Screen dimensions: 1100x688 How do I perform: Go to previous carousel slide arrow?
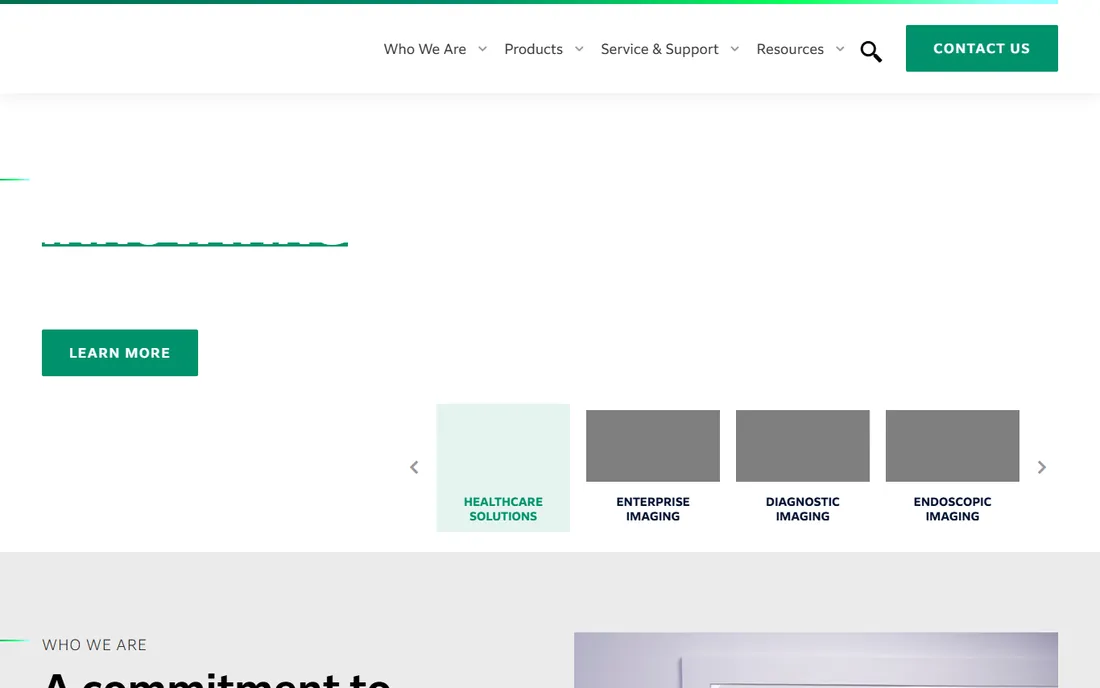[x=414, y=467]
